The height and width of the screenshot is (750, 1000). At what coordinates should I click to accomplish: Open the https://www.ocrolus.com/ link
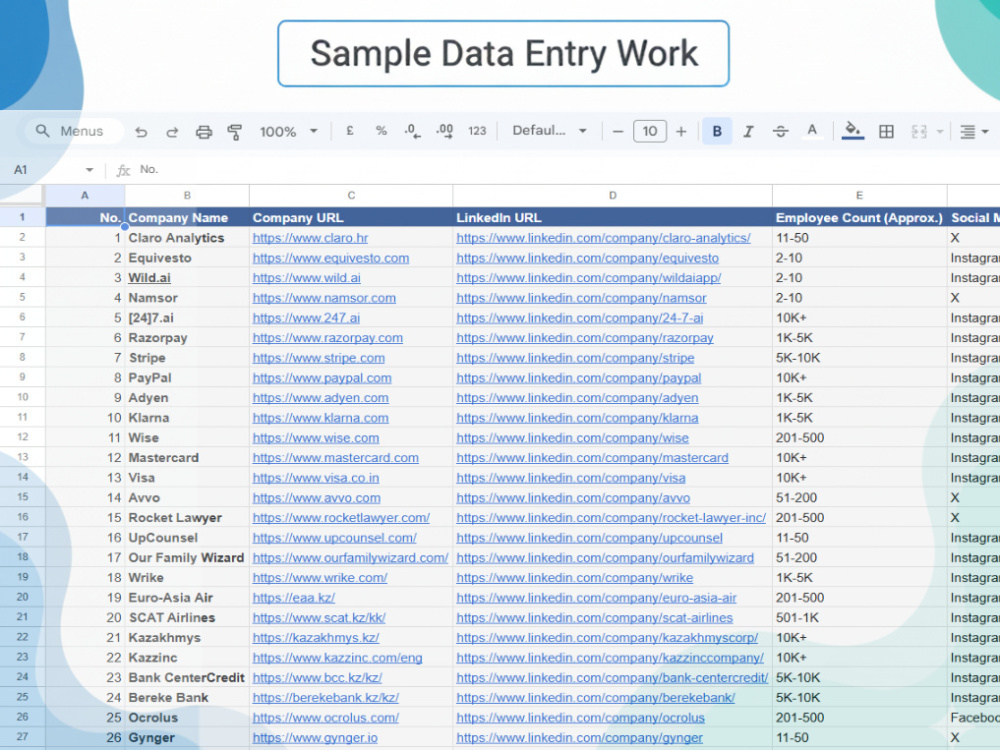point(325,717)
